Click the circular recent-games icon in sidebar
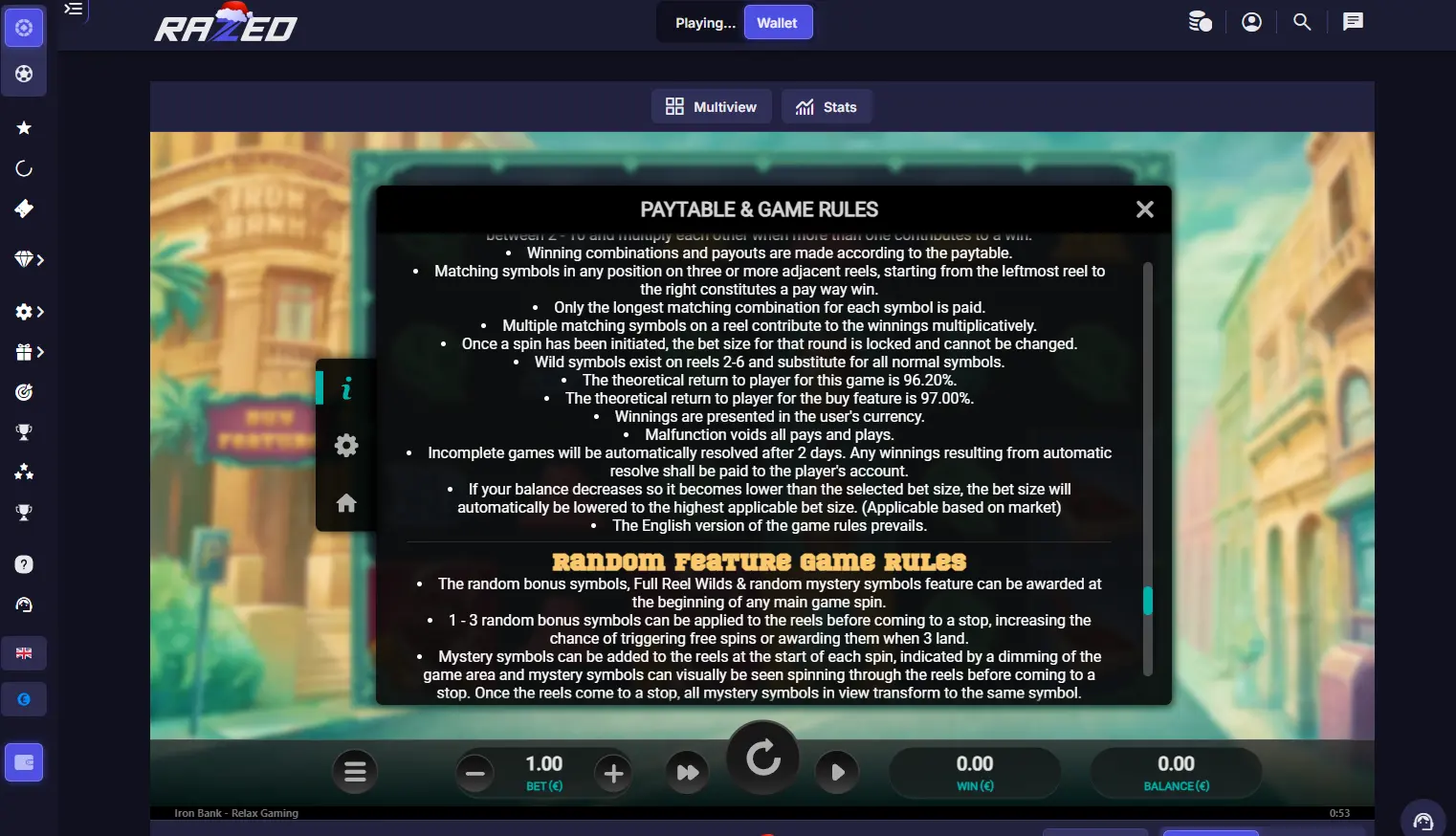Viewport: 1456px width, 836px height. (24, 168)
